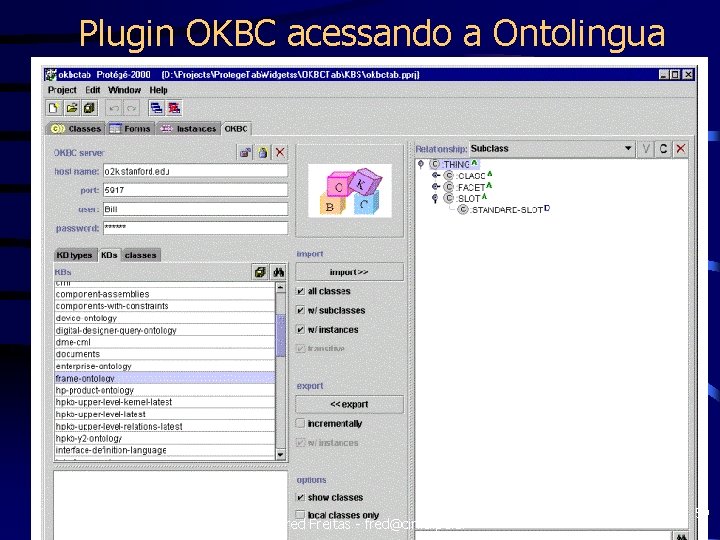Click the host name input field
The image size is (720, 540).
[195, 171]
